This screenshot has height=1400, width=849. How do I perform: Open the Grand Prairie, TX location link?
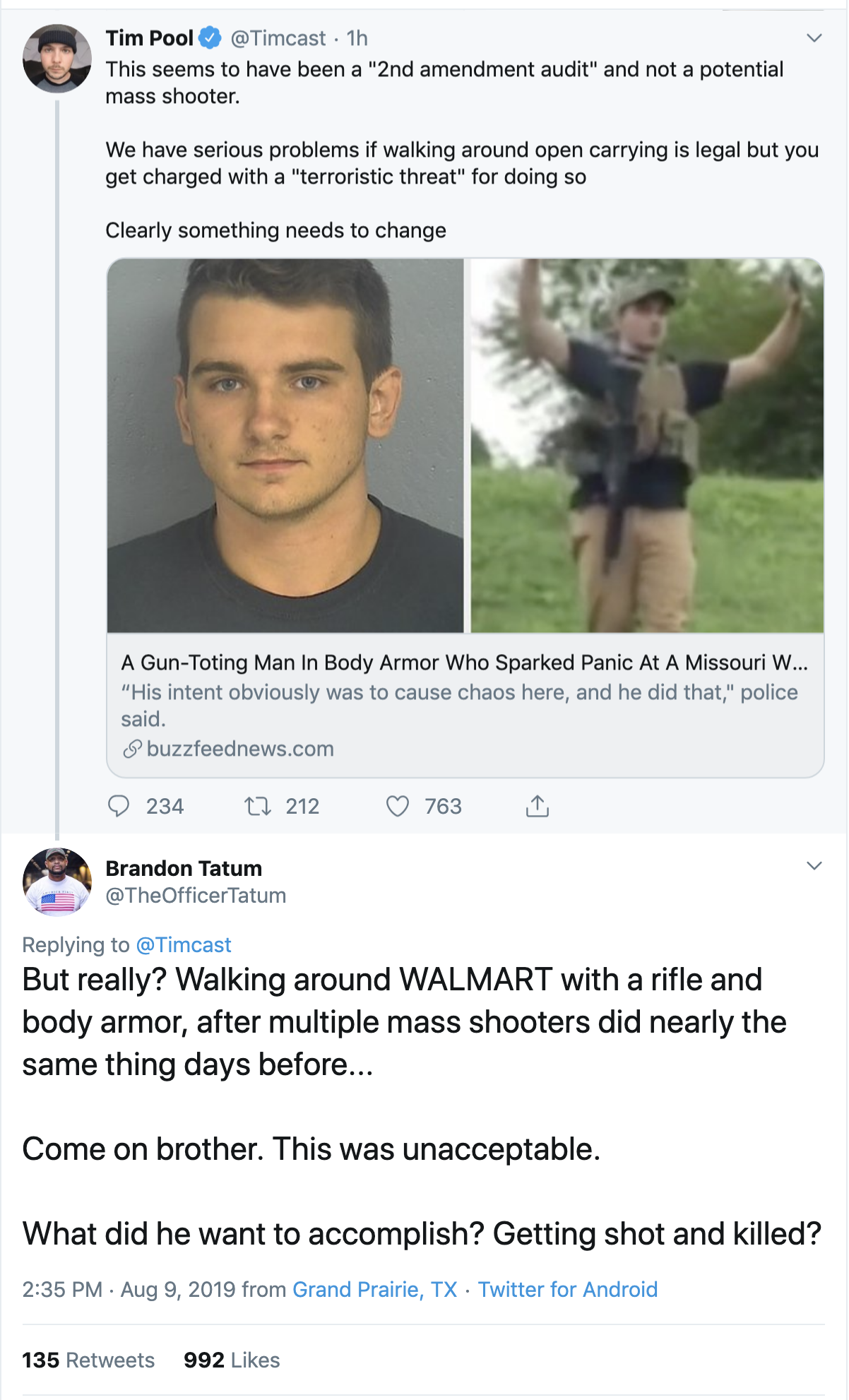click(x=375, y=1290)
